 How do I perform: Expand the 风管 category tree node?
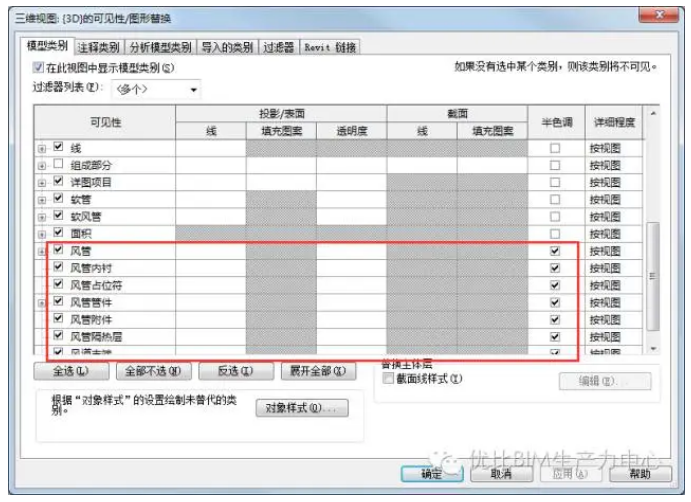coord(42,251)
